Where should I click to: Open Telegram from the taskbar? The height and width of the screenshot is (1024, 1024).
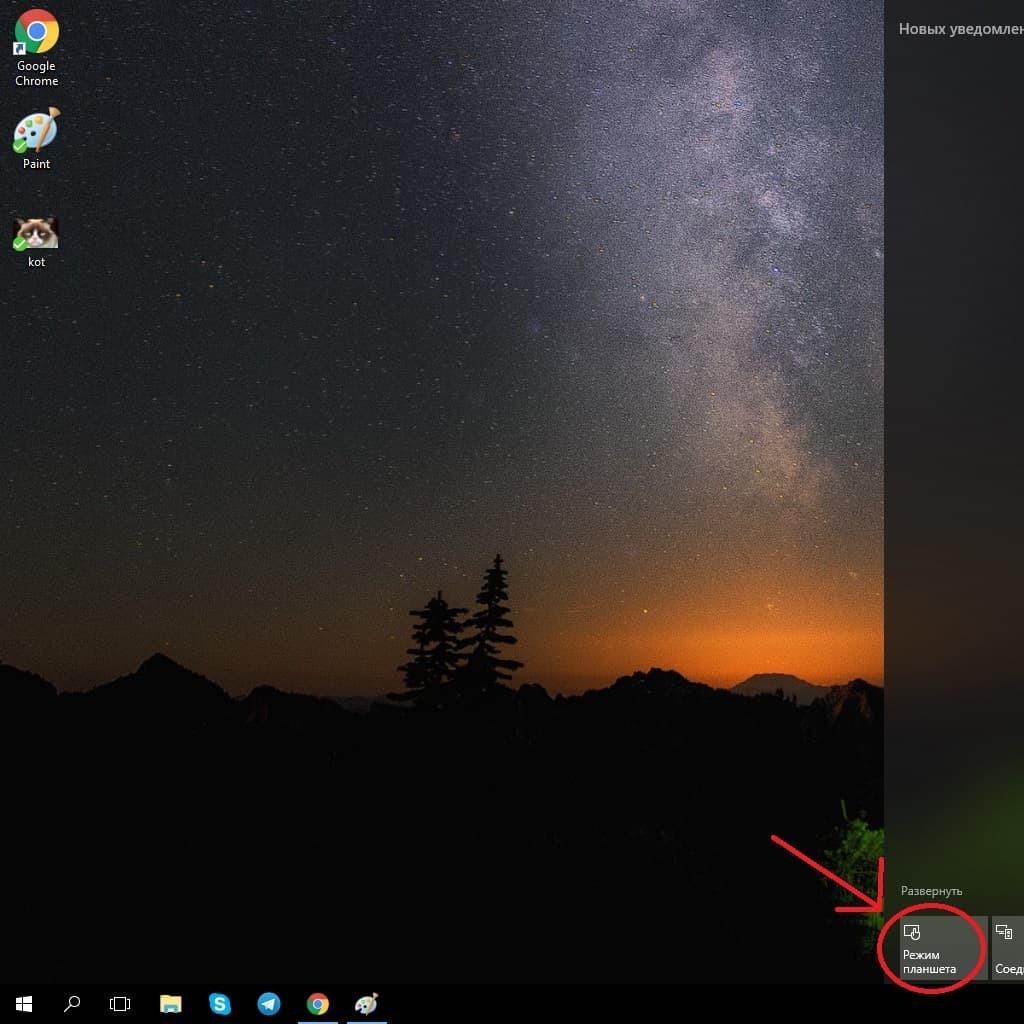click(268, 1004)
